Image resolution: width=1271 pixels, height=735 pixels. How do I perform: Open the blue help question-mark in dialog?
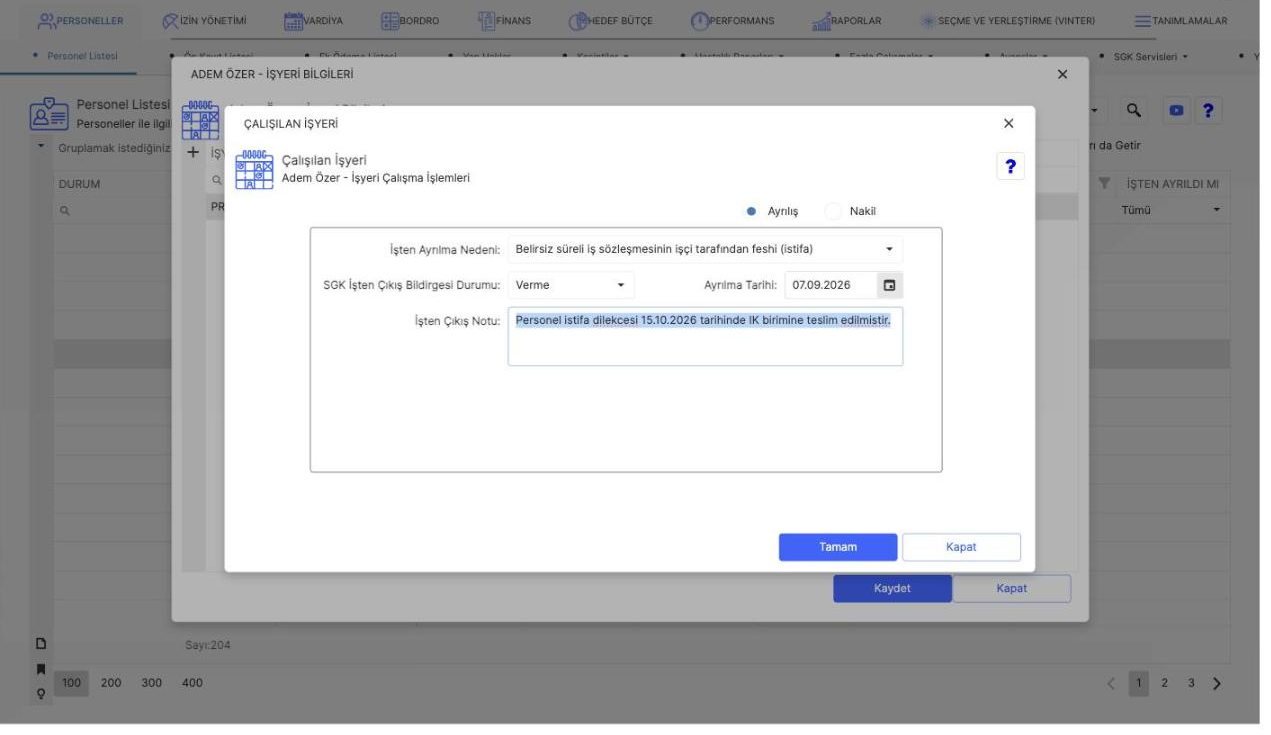tap(1009, 167)
